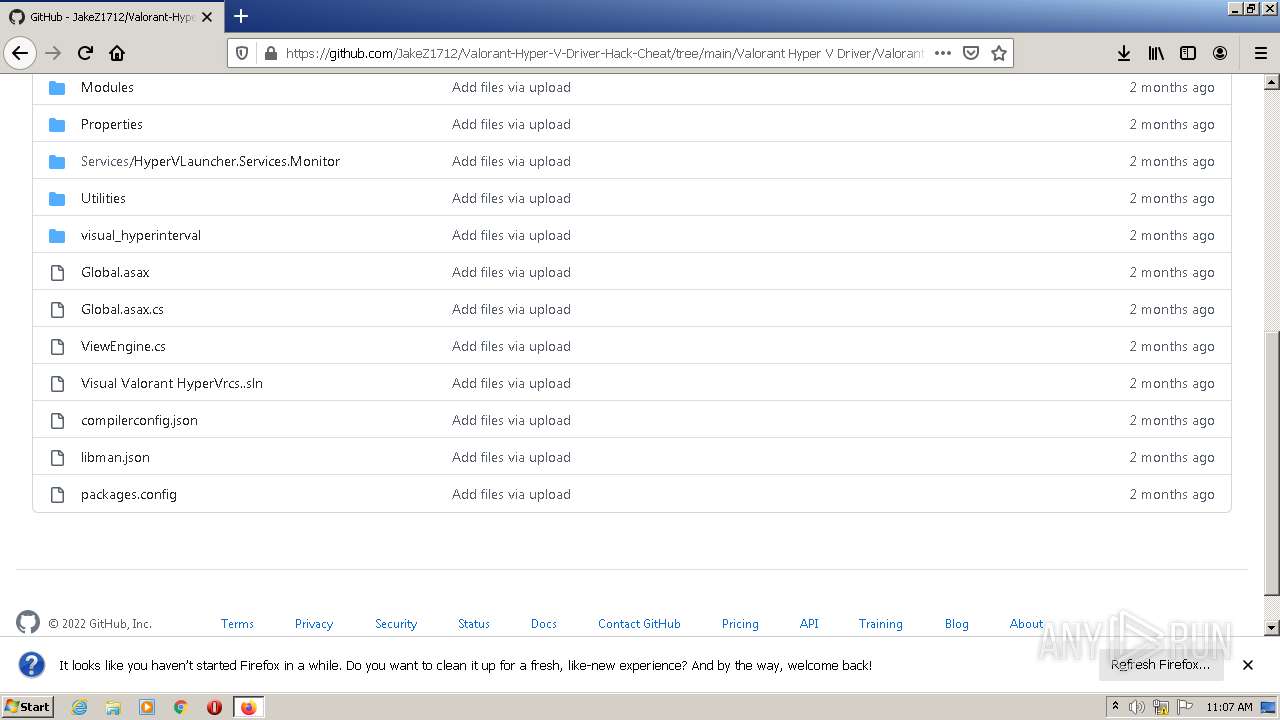Click the Modules folder icon
This screenshot has height=720, width=1280.
(x=57, y=87)
